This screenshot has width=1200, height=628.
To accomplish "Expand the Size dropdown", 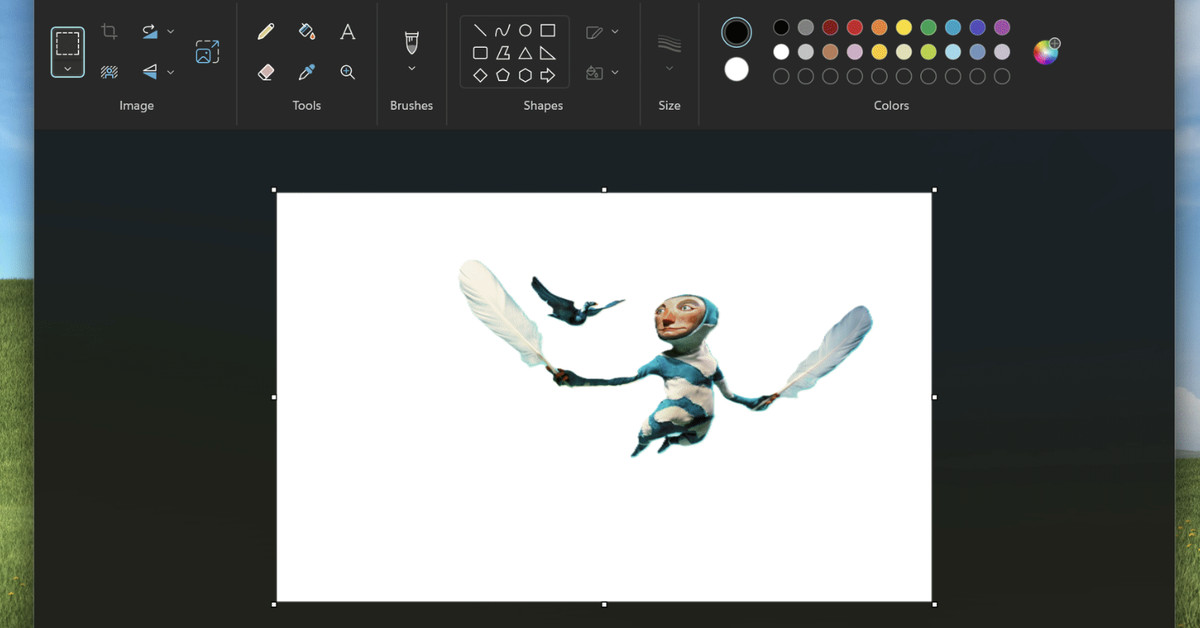I will pos(669,68).
